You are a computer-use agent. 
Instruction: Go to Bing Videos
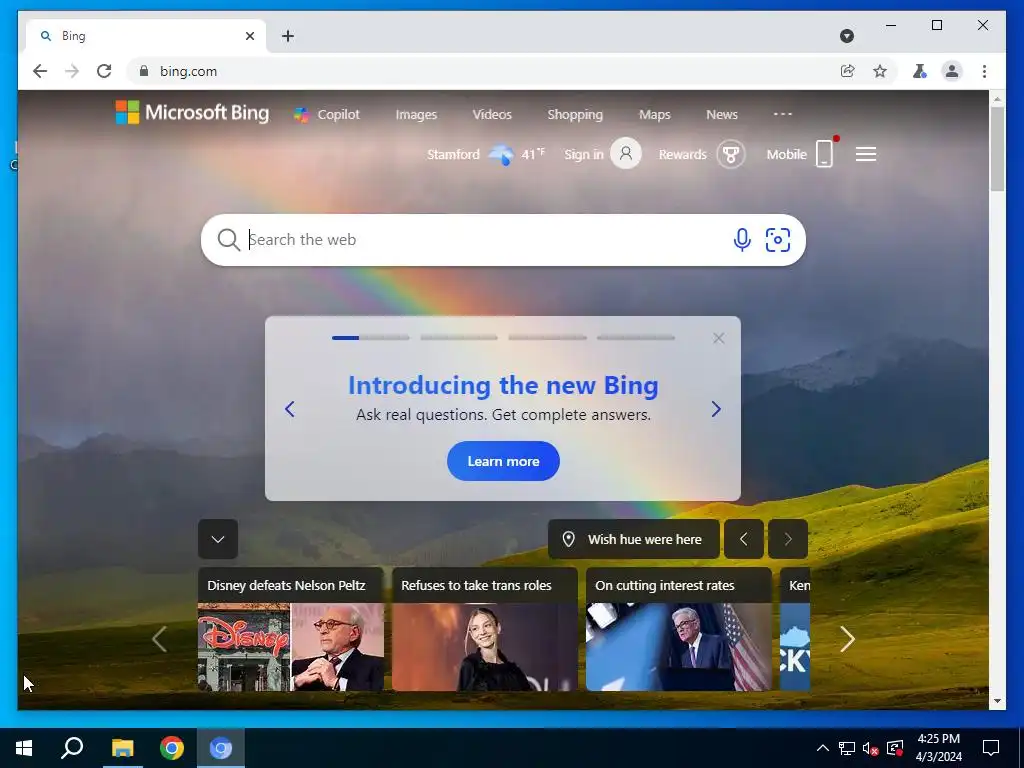[x=492, y=114]
